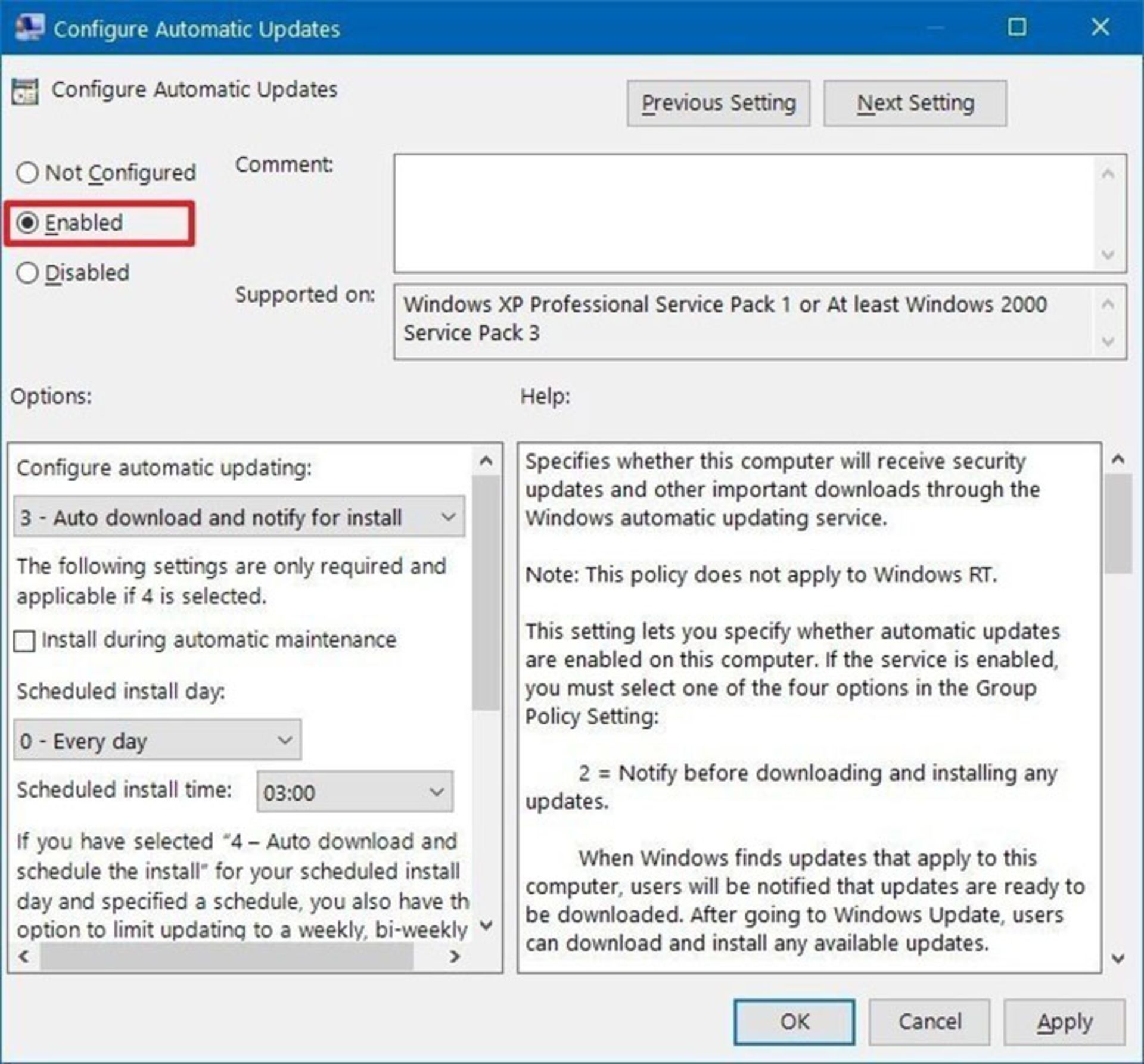1144x1064 pixels.
Task: Select the Not Configured radio button
Action: (27, 173)
